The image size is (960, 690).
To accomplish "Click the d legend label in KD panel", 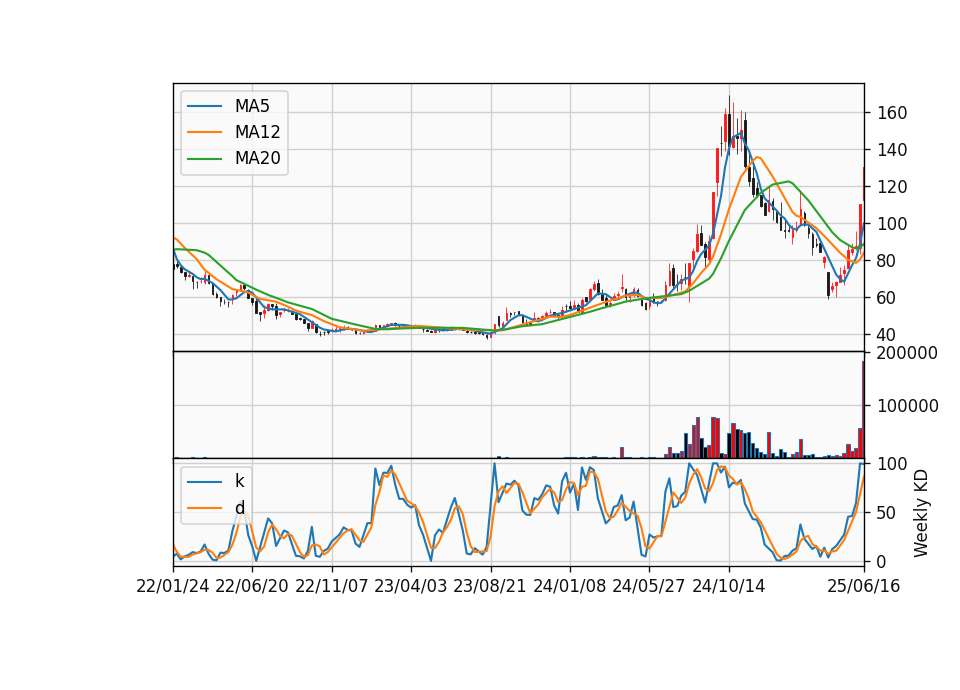I will pos(239,508).
